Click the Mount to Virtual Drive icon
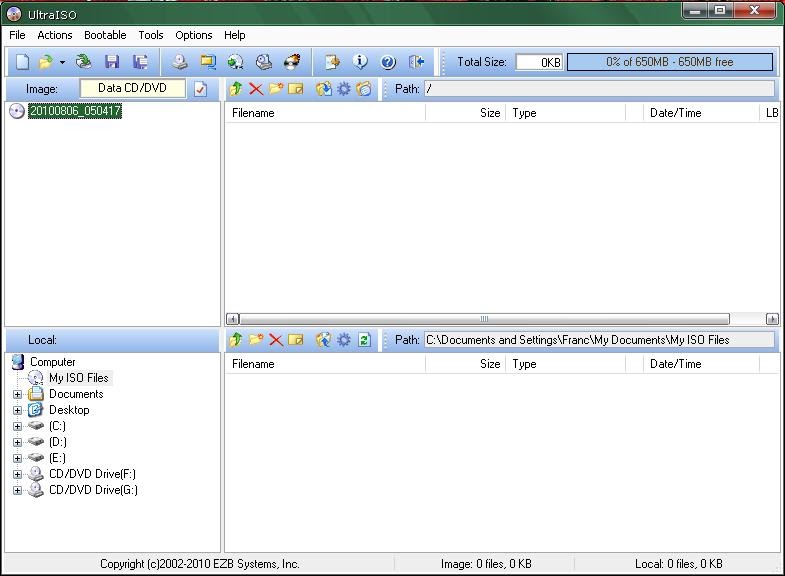This screenshot has width=785, height=576. click(264, 62)
